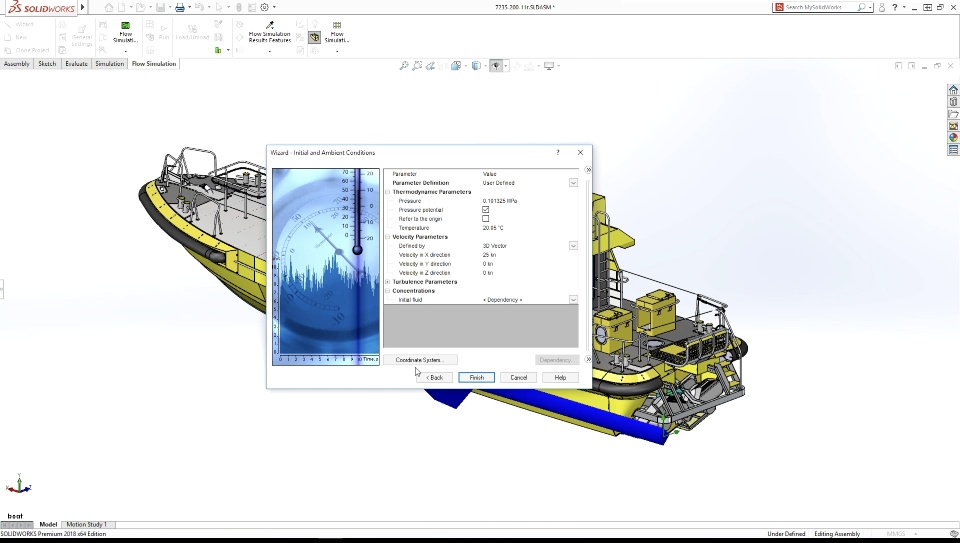Click the View Settings monitor icon

pyautogui.click(x=549, y=66)
